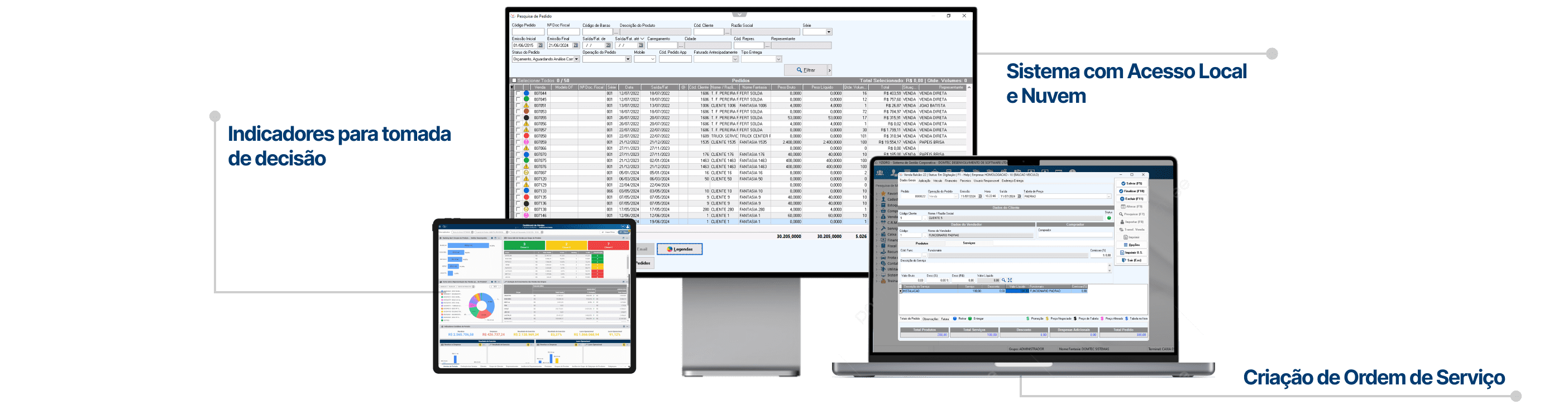Switch to the Produtos tab
Viewport: 1568px width, 409px height.
tap(922, 243)
